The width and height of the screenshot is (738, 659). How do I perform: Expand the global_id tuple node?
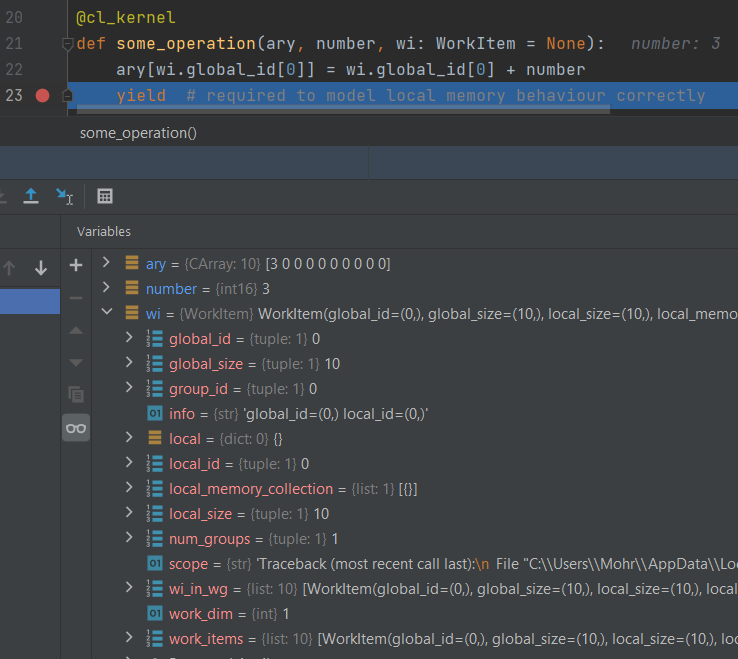tap(129, 339)
